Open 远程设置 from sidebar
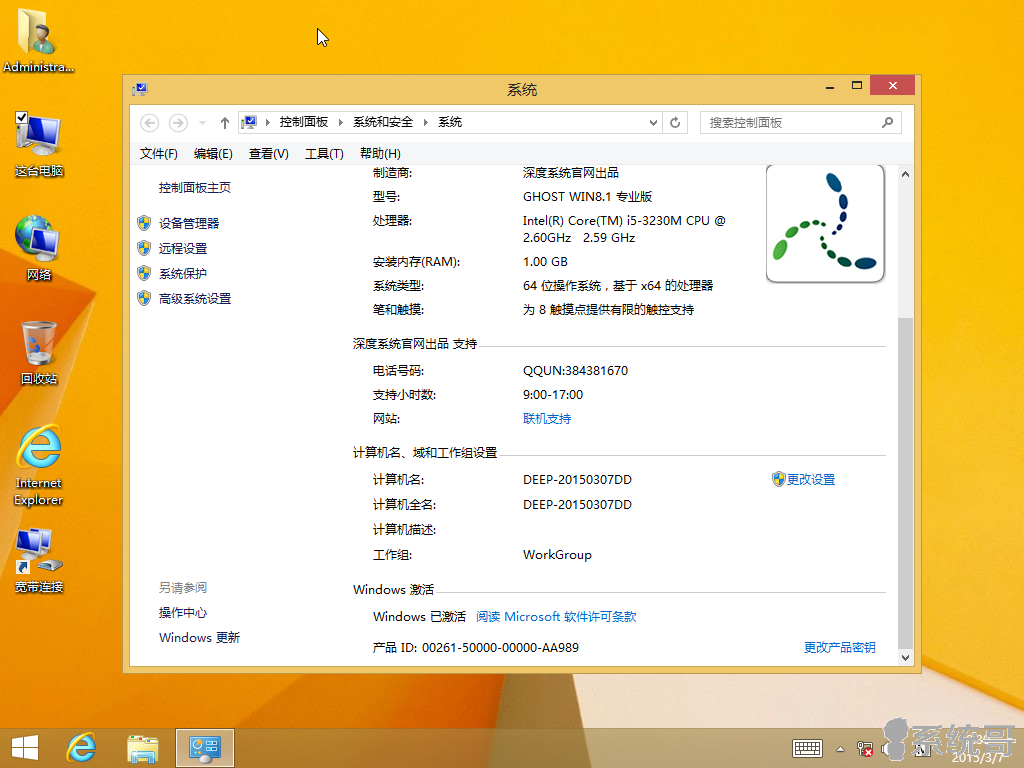 point(183,249)
